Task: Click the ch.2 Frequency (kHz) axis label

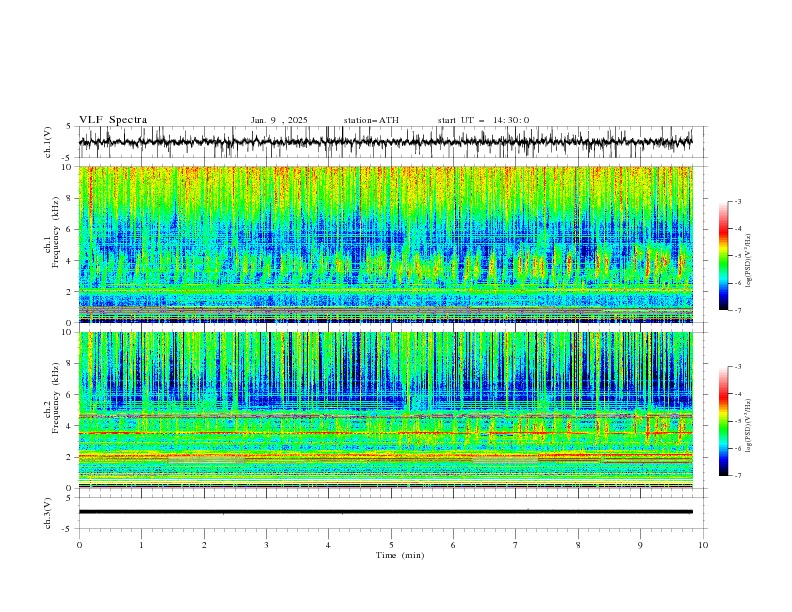Action: pyautogui.click(x=52, y=398)
